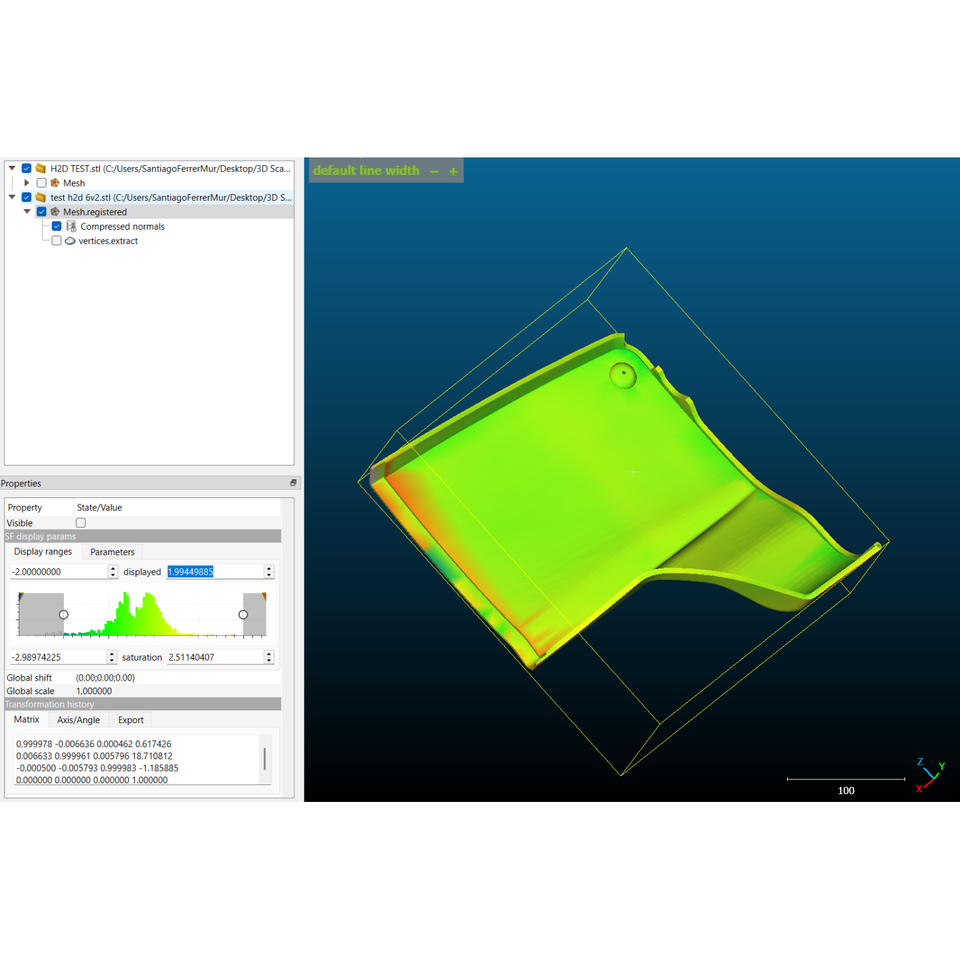Select the H2D TEST.stl tree row
Viewport: 960px width, 960px height.
(170, 168)
